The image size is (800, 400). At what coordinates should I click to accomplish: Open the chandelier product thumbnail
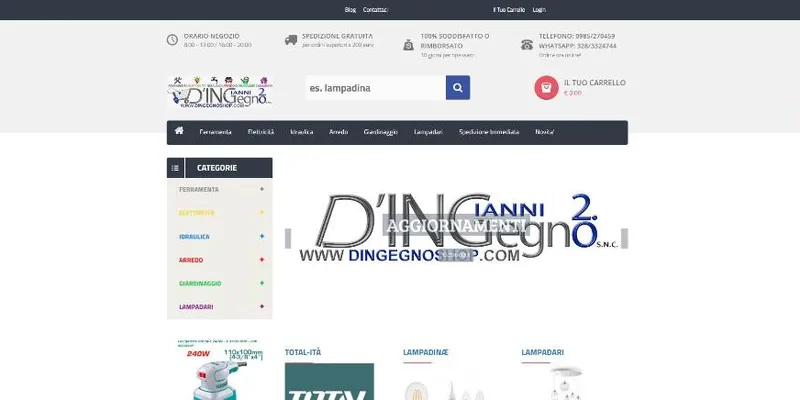pyautogui.click(x=566, y=383)
